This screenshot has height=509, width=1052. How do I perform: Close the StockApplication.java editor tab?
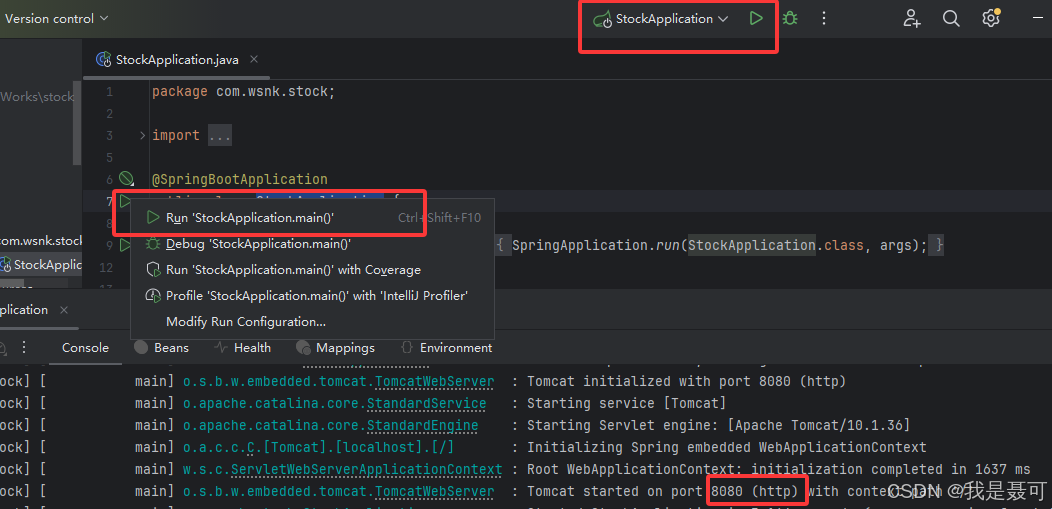pos(254,59)
